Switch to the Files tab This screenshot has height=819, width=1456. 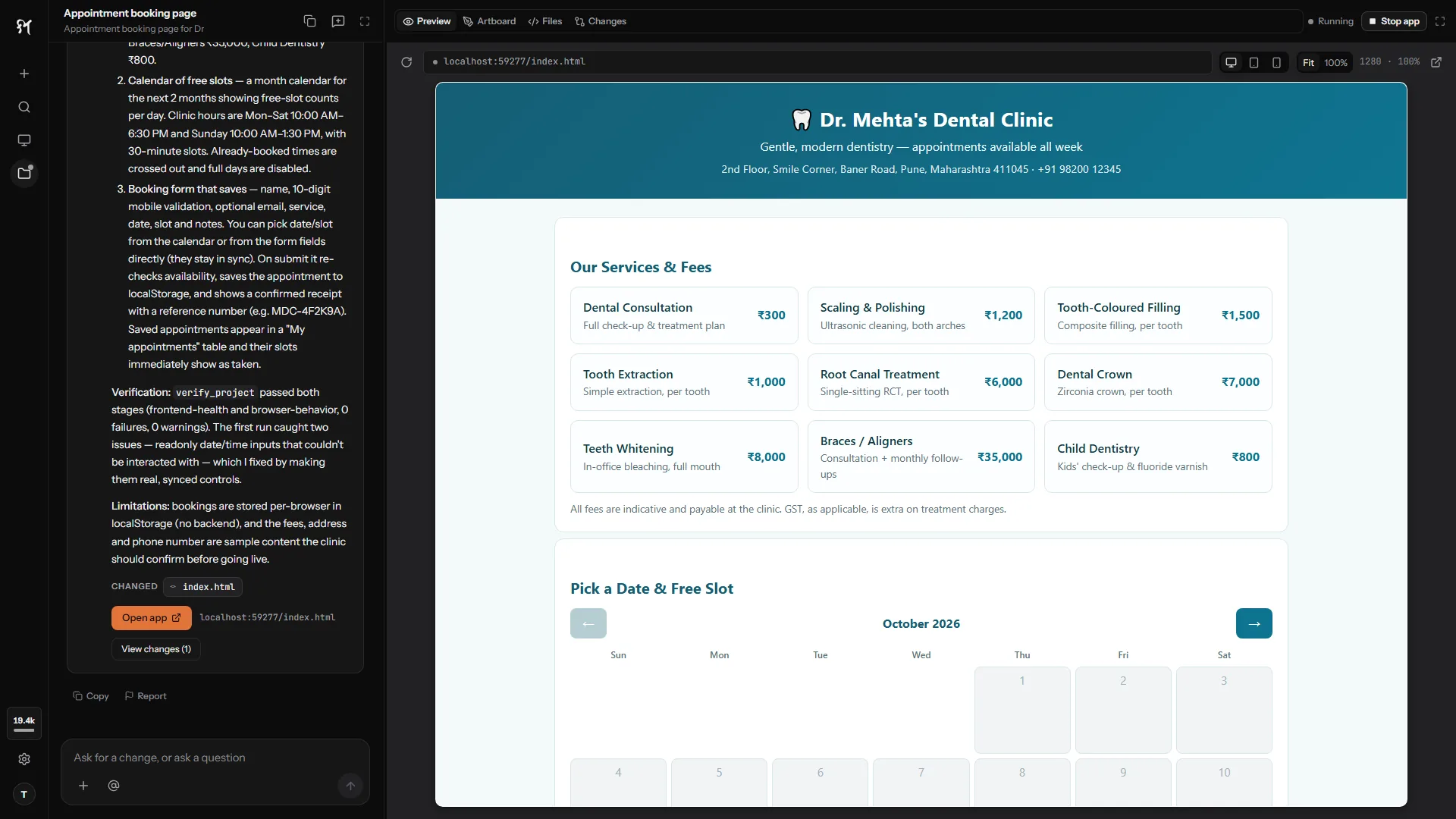pyautogui.click(x=545, y=21)
